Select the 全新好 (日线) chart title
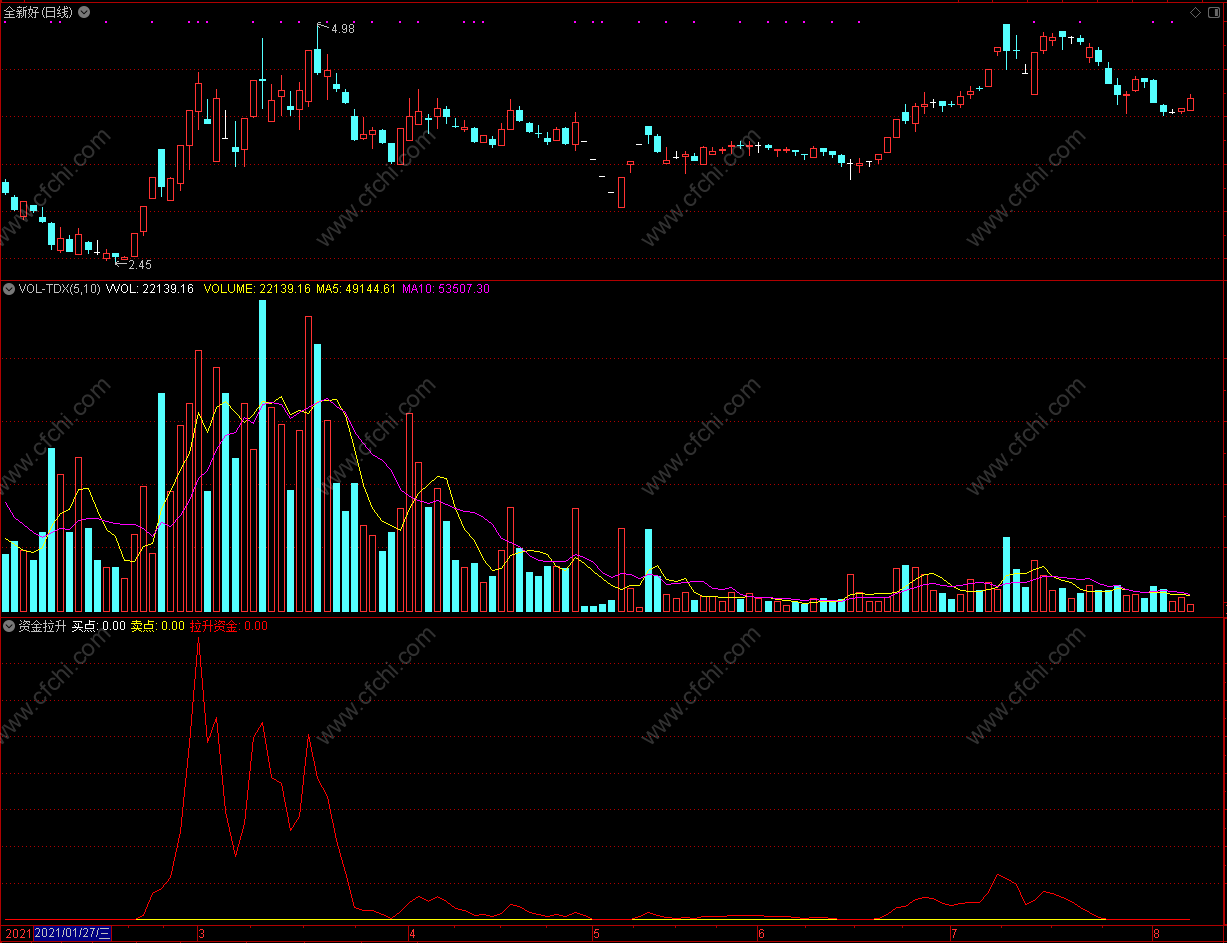 click(x=38, y=12)
